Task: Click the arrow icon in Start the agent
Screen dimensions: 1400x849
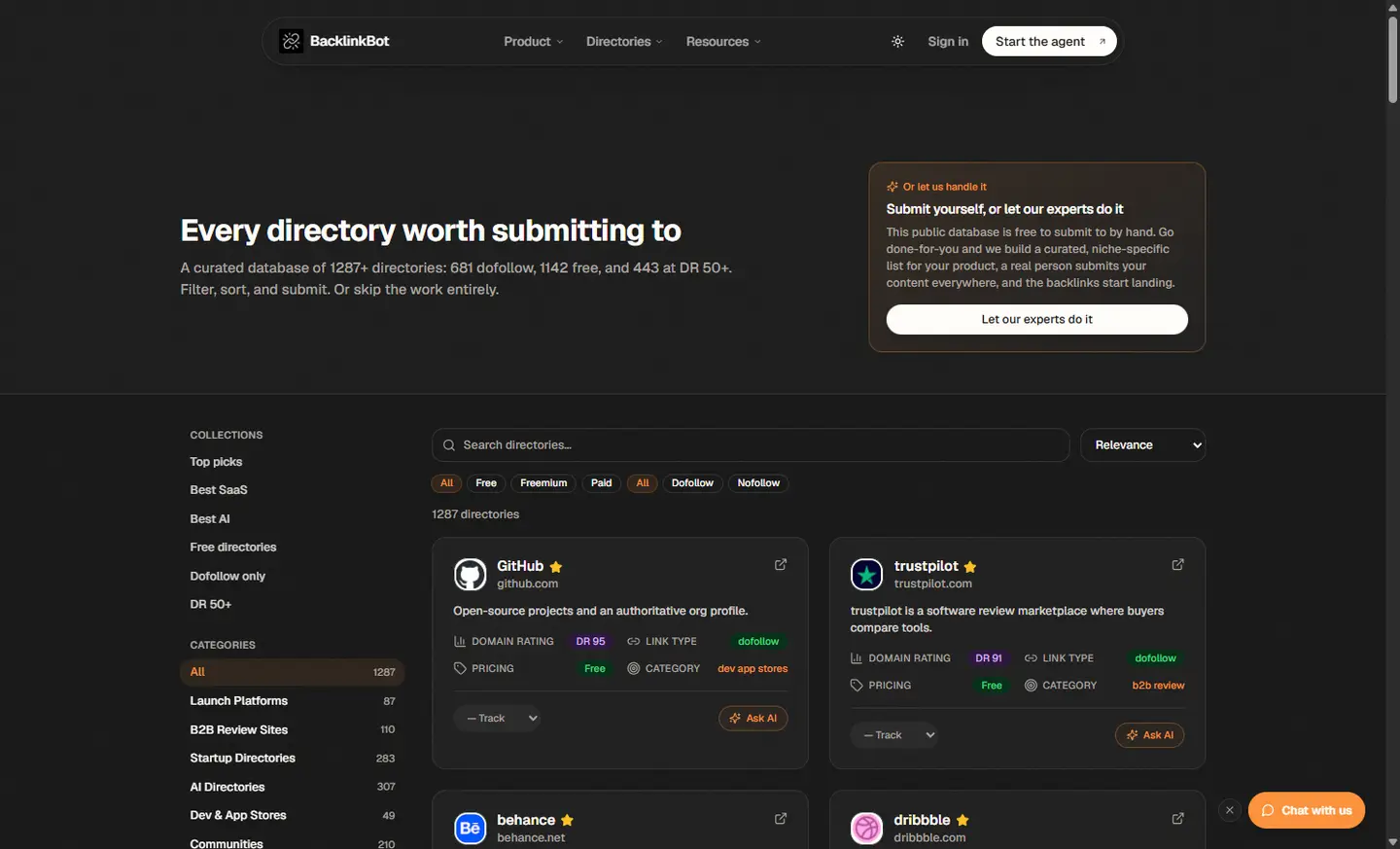Action: tap(1102, 42)
